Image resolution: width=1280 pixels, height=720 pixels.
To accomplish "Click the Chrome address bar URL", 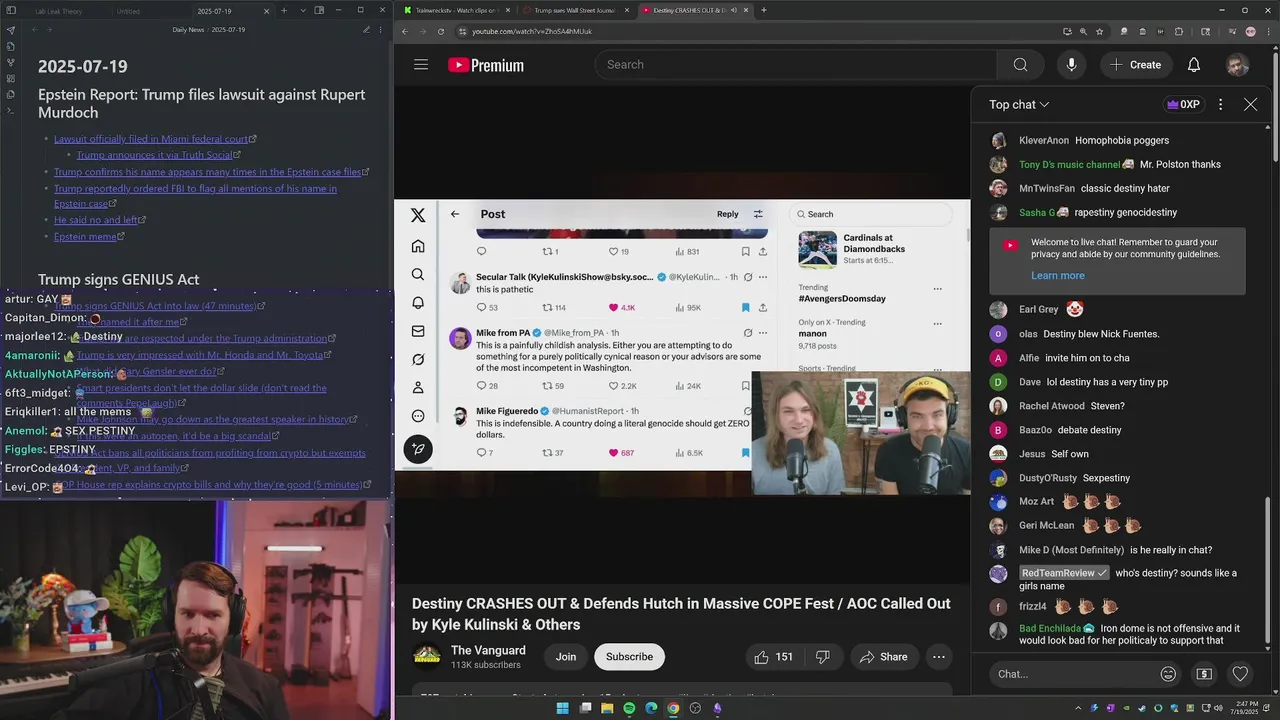I will [x=532, y=31].
